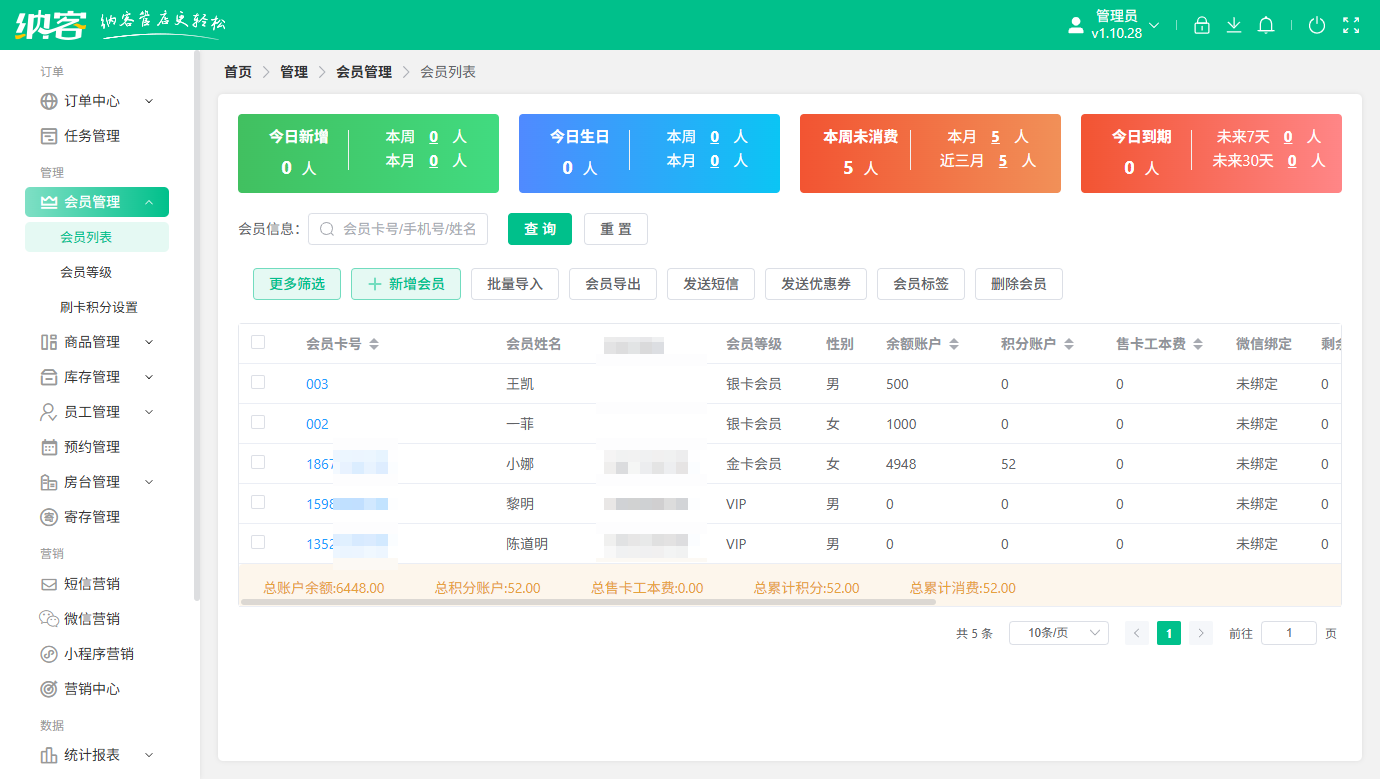Tick the checkbox for member 小娜
This screenshot has height=779, width=1380.
tap(258, 462)
